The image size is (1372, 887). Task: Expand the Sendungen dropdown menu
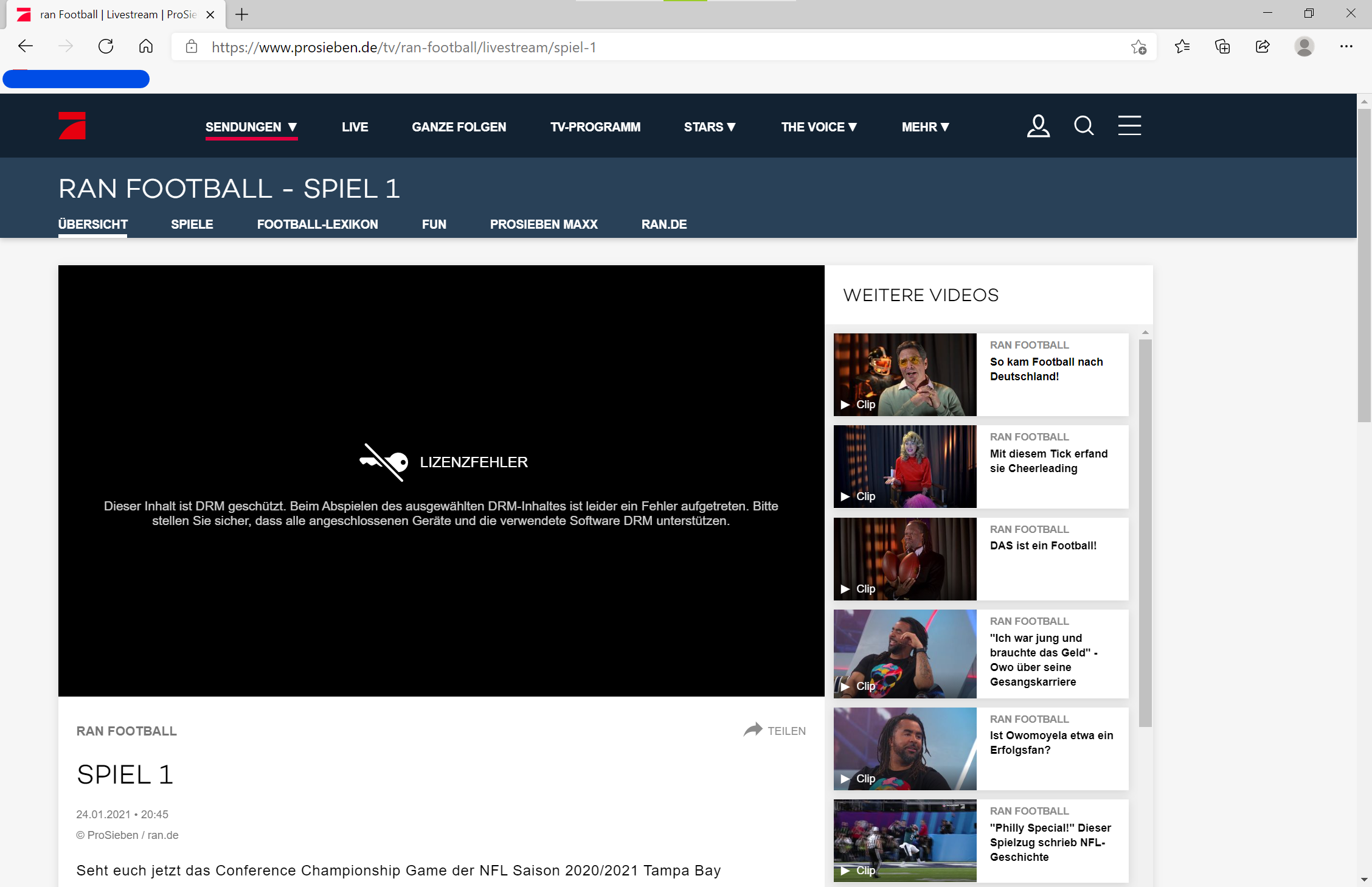click(251, 127)
